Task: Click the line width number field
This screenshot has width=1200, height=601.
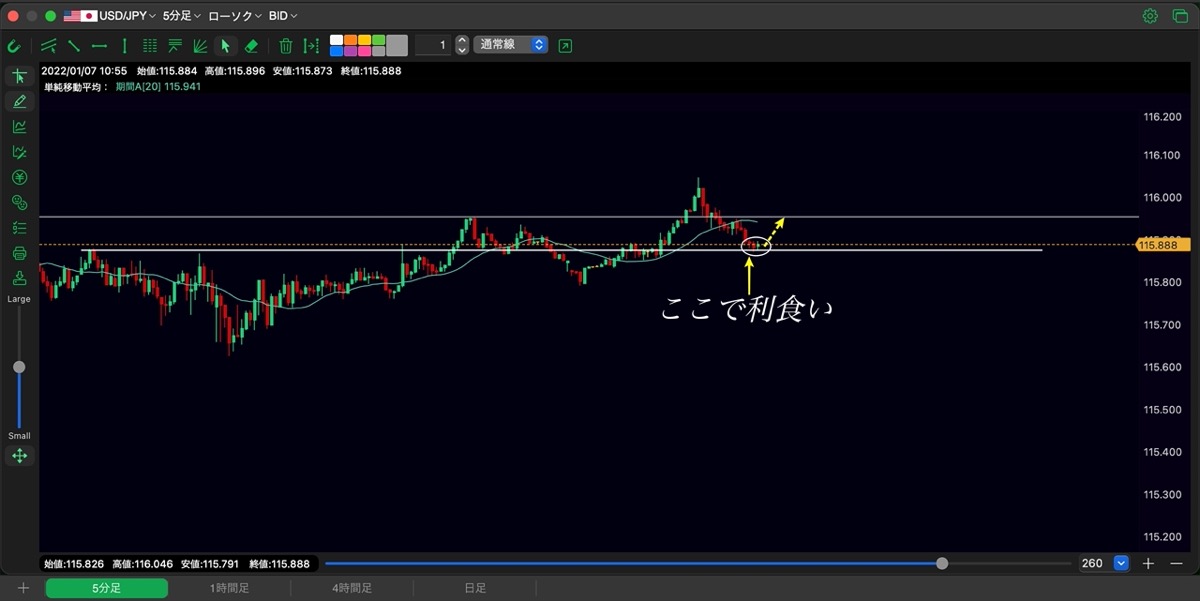Action: 433,45
